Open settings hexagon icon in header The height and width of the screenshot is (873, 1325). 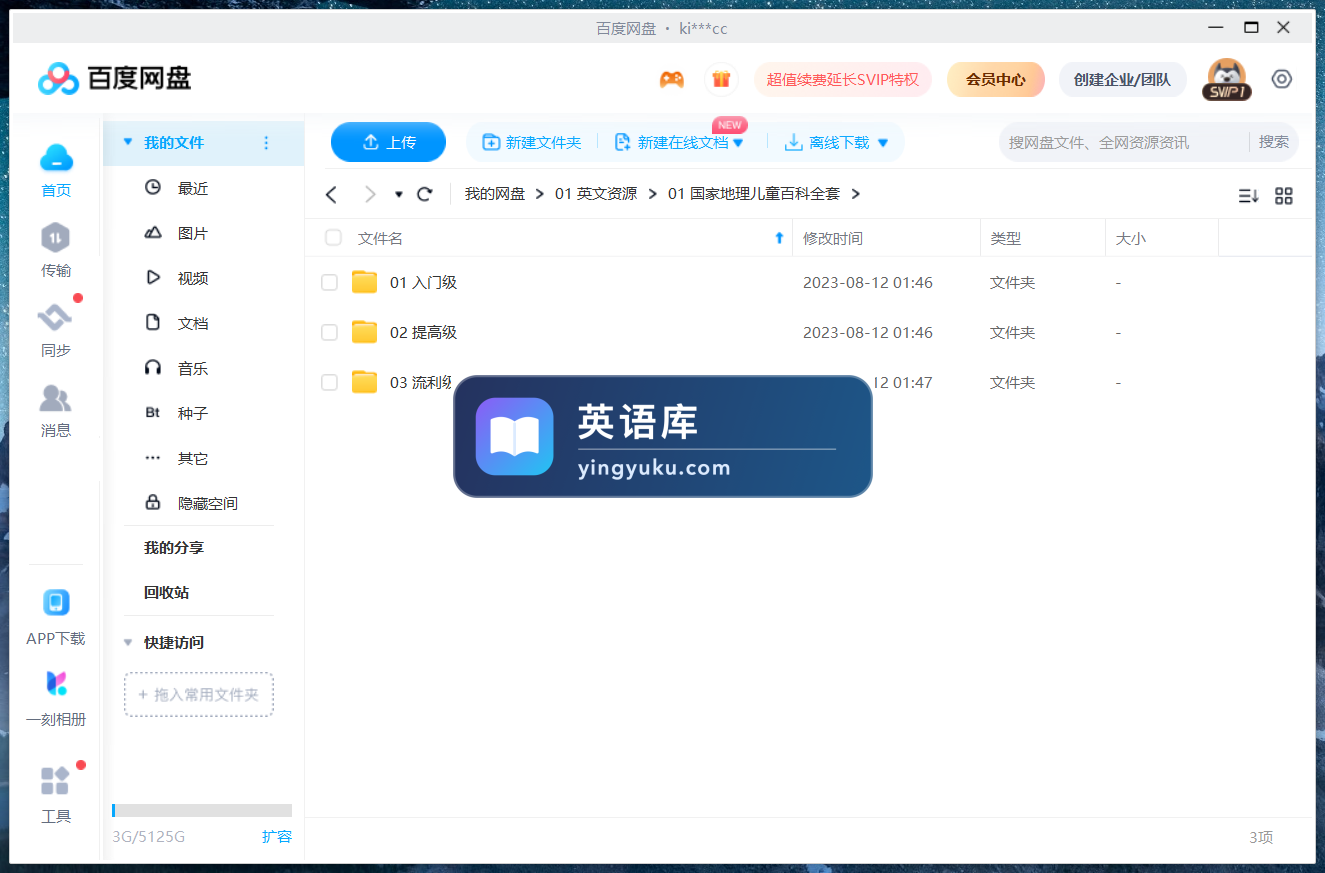tap(1282, 79)
